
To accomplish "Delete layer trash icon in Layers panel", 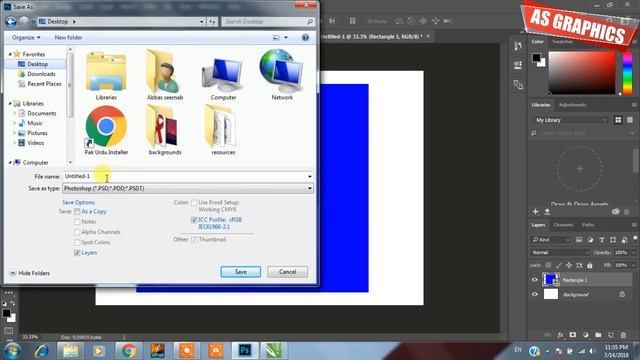I will point(623,335).
